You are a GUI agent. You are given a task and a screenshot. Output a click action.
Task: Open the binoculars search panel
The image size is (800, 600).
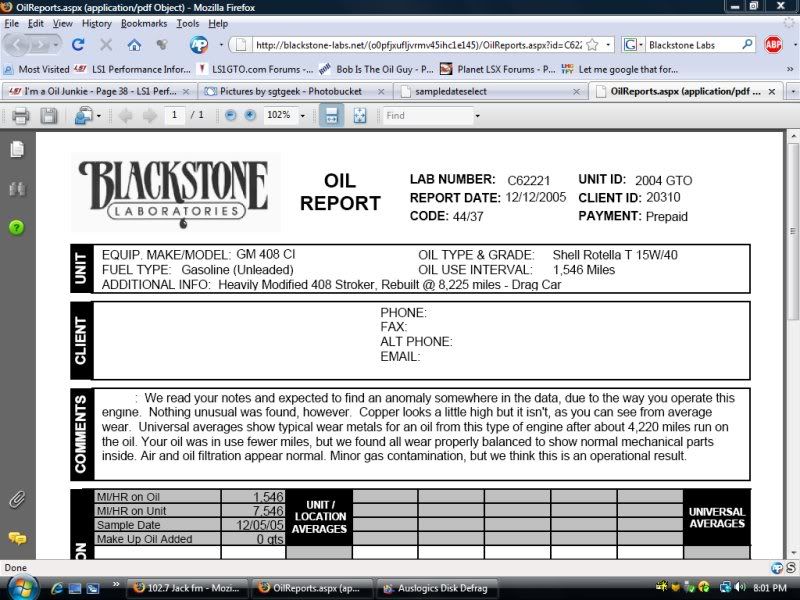pyautogui.click(x=17, y=189)
